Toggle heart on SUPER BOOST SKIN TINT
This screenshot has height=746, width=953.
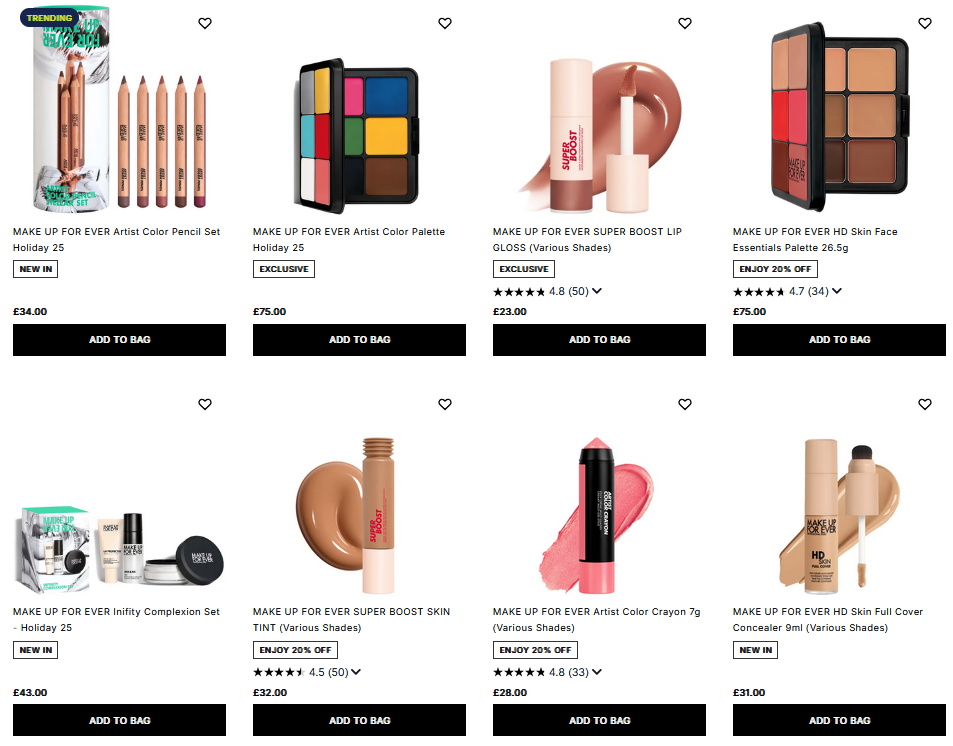point(445,404)
